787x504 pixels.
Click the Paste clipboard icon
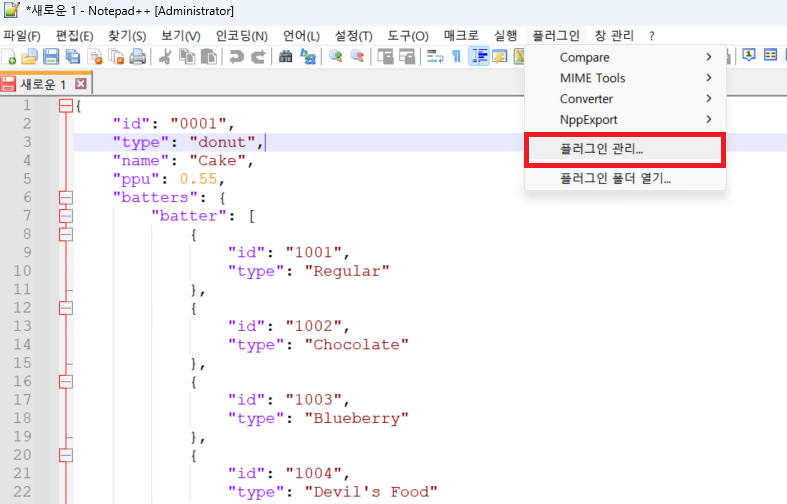[x=209, y=56]
